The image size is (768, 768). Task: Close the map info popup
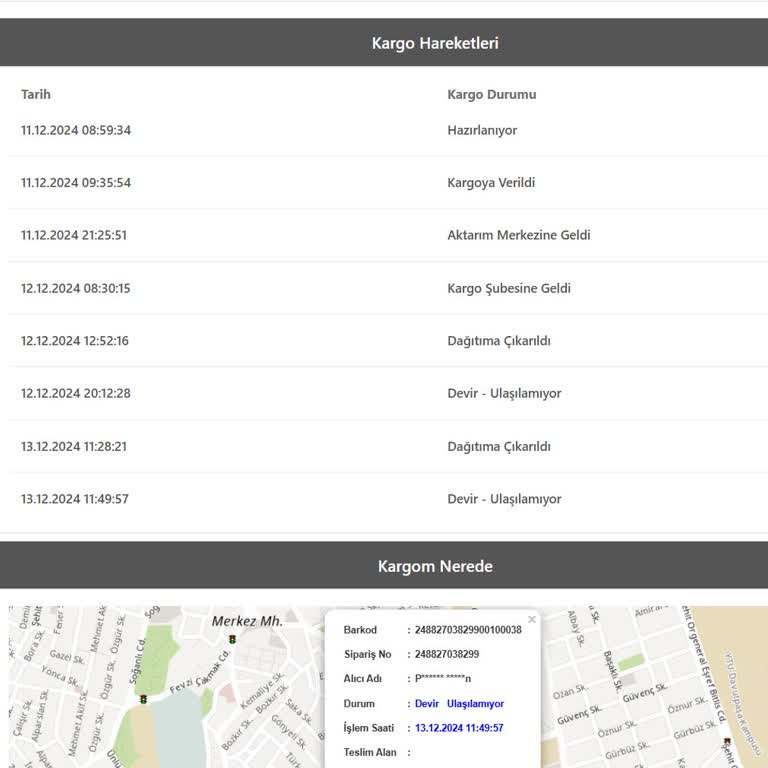coord(531,620)
